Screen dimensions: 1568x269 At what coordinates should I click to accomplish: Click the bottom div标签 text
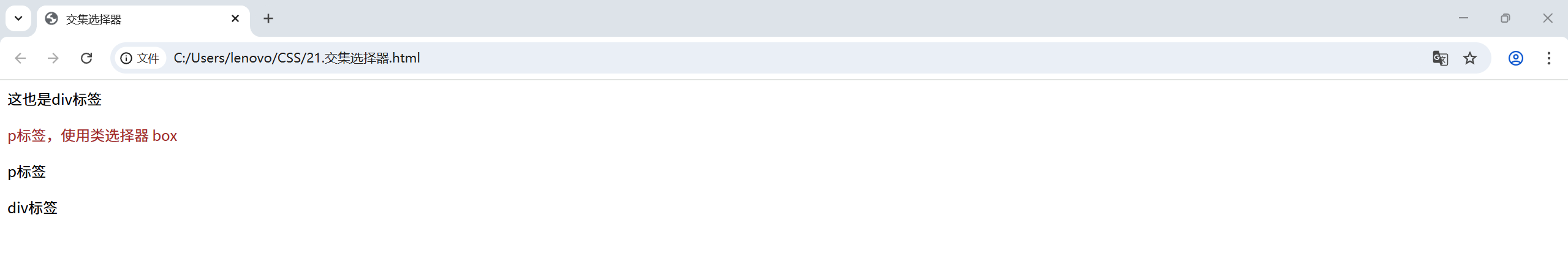tap(32, 208)
